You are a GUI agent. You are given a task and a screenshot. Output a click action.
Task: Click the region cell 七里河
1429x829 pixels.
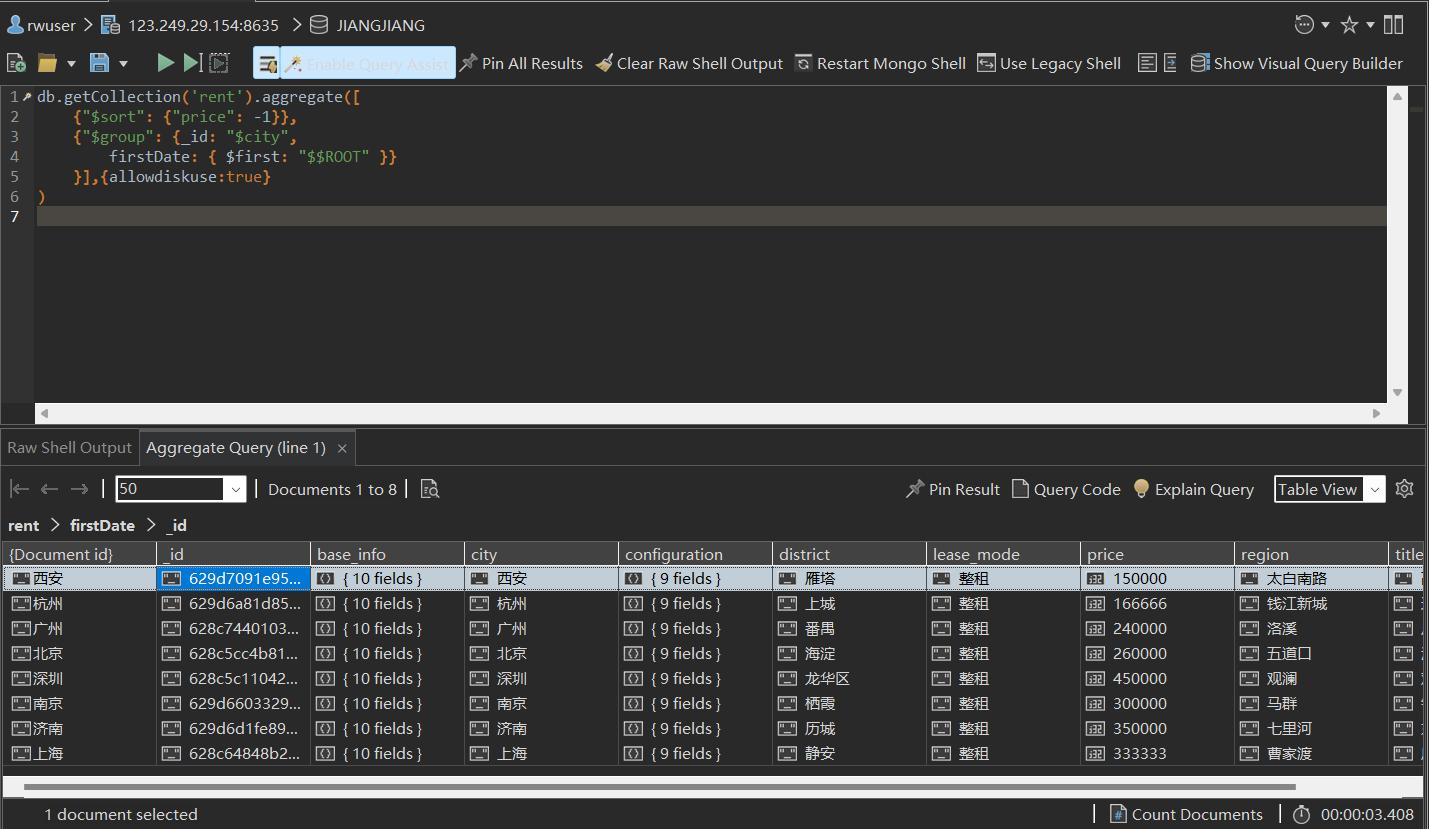click(x=1312, y=728)
